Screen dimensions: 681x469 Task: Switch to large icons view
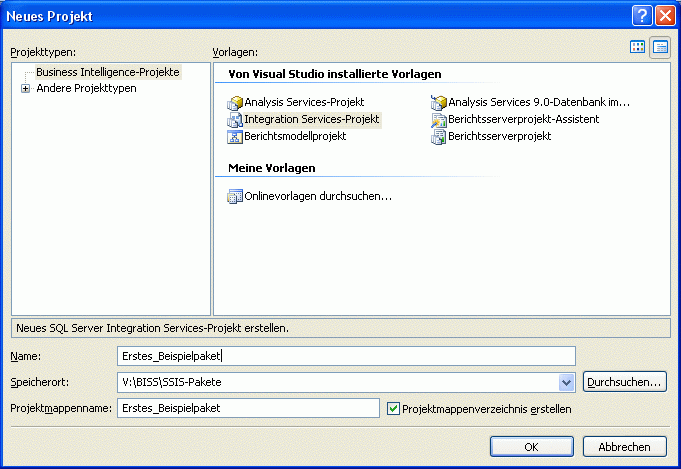click(x=637, y=47)
